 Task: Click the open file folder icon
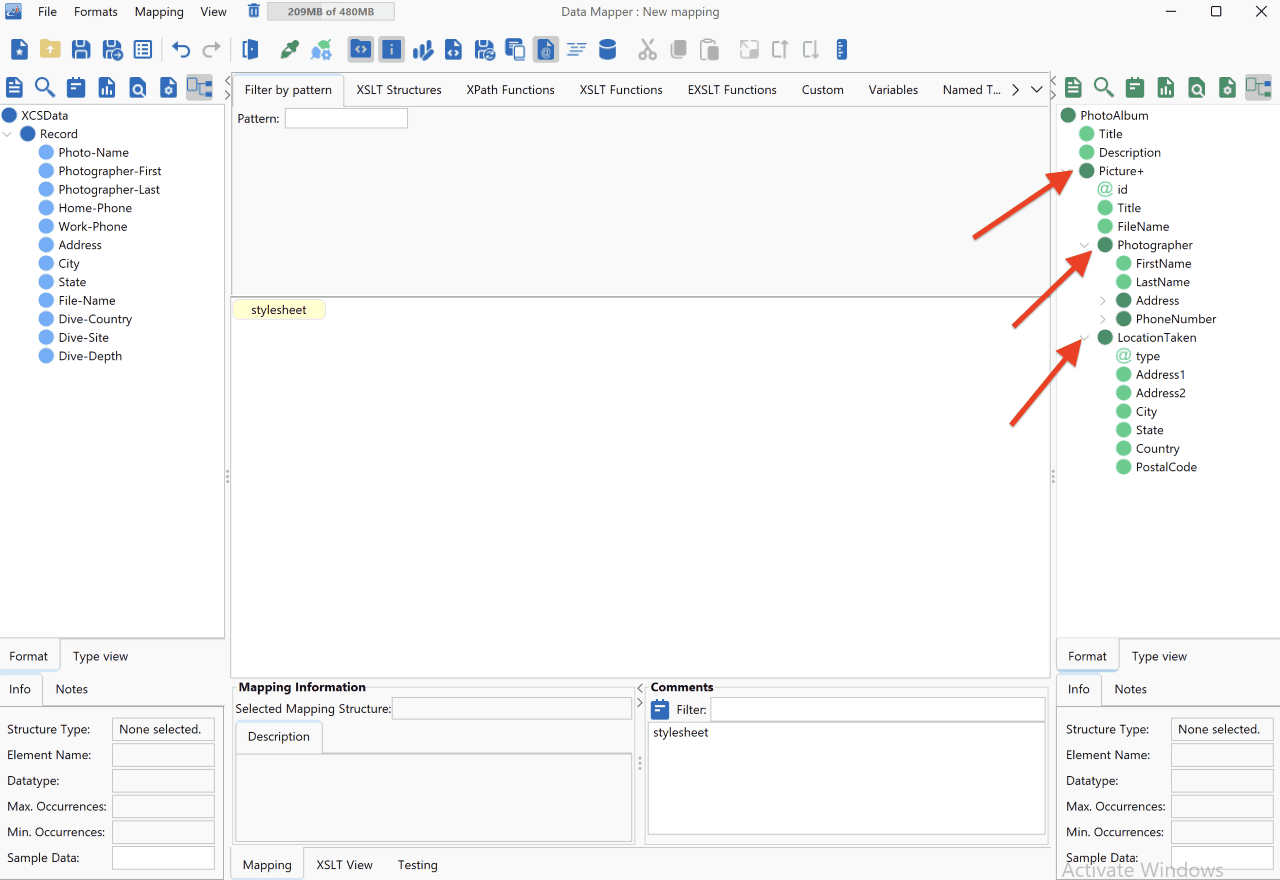click(x=50, y=49)
